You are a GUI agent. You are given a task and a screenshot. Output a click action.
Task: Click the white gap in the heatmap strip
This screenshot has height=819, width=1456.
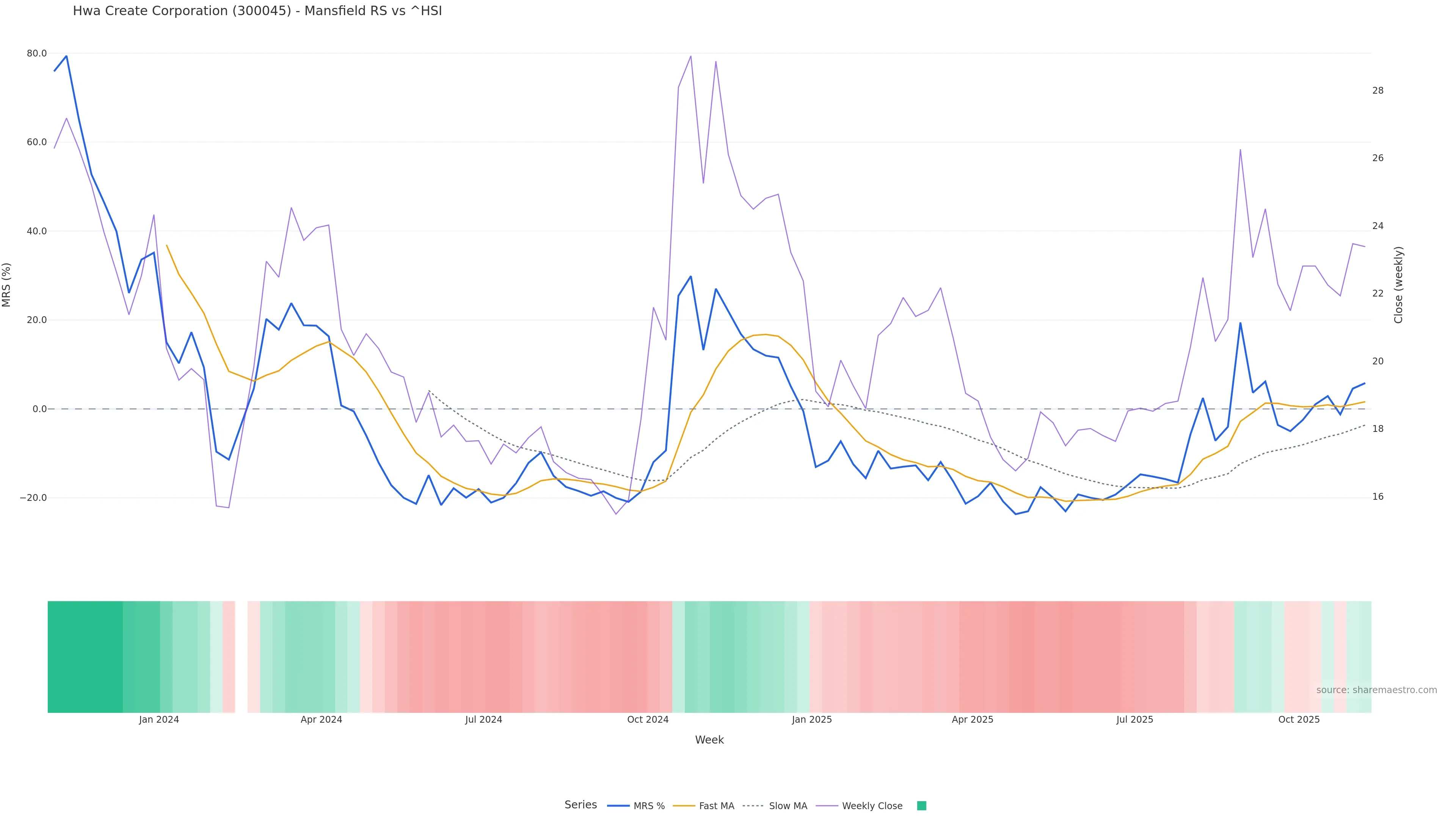click(x=242, y=656)
